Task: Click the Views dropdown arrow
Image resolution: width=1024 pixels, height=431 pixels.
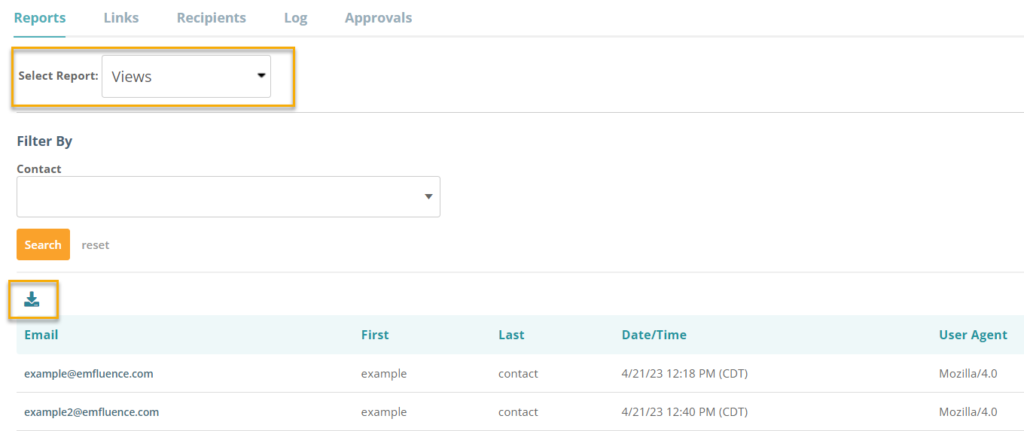Action: (x=261, y=76)
